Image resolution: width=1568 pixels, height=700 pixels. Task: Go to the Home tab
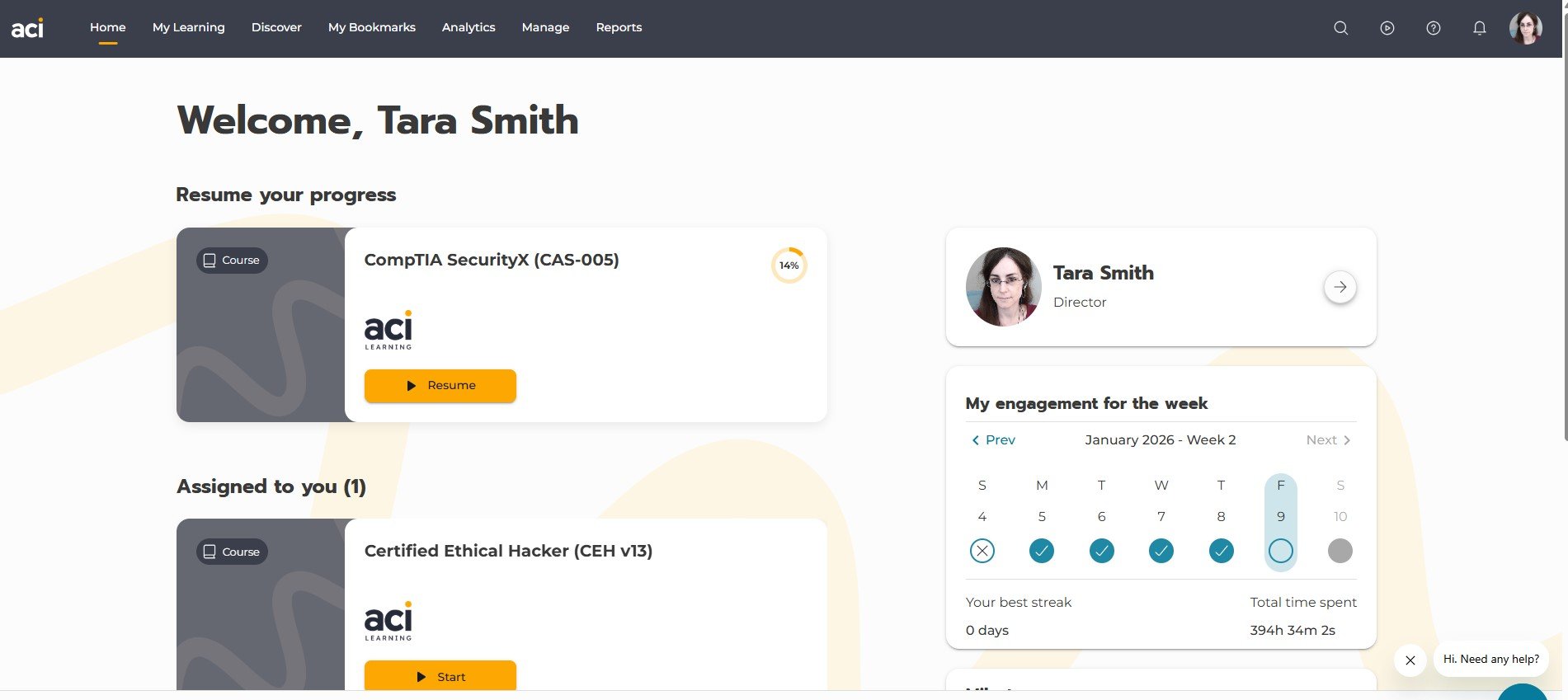(x=108, y=27)
